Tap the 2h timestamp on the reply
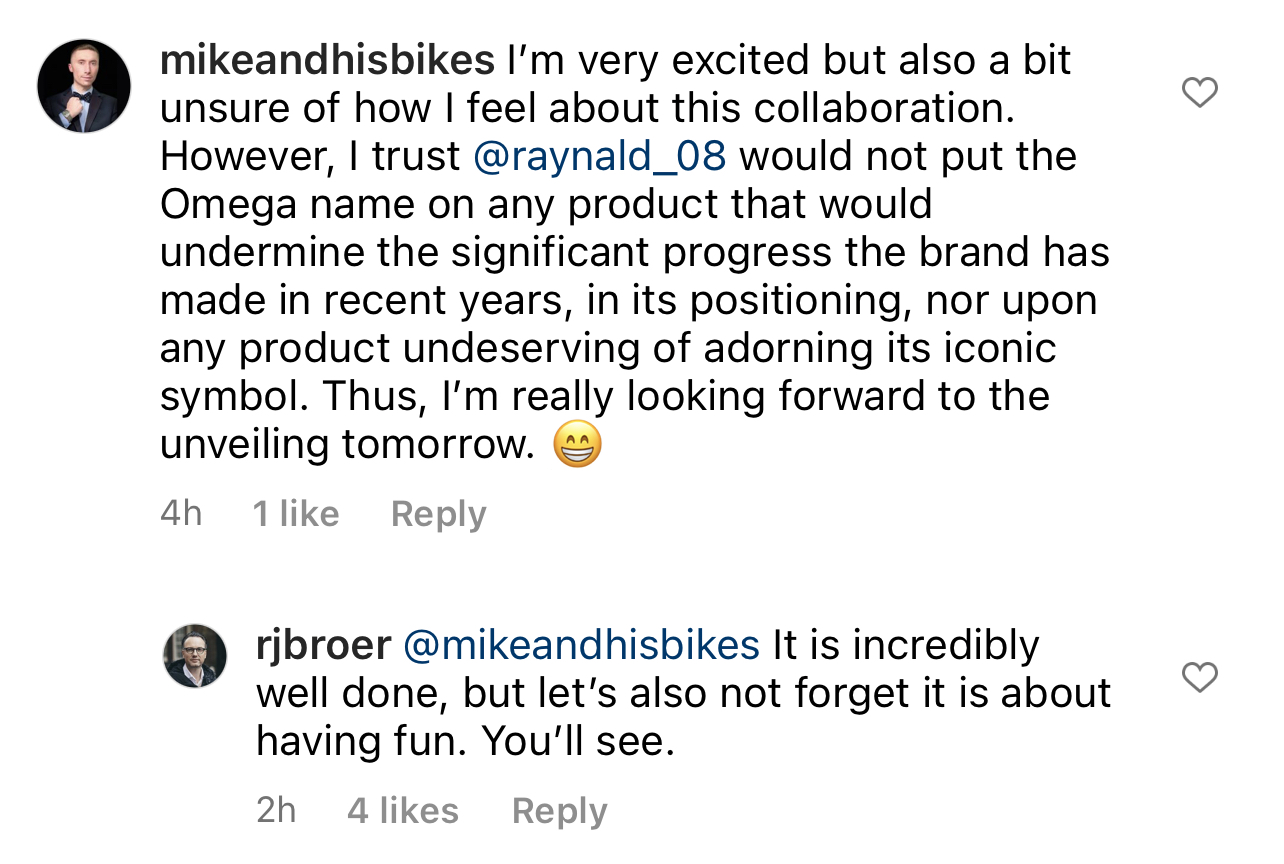Screen dimensions: 1284x864 click(276, 811)
